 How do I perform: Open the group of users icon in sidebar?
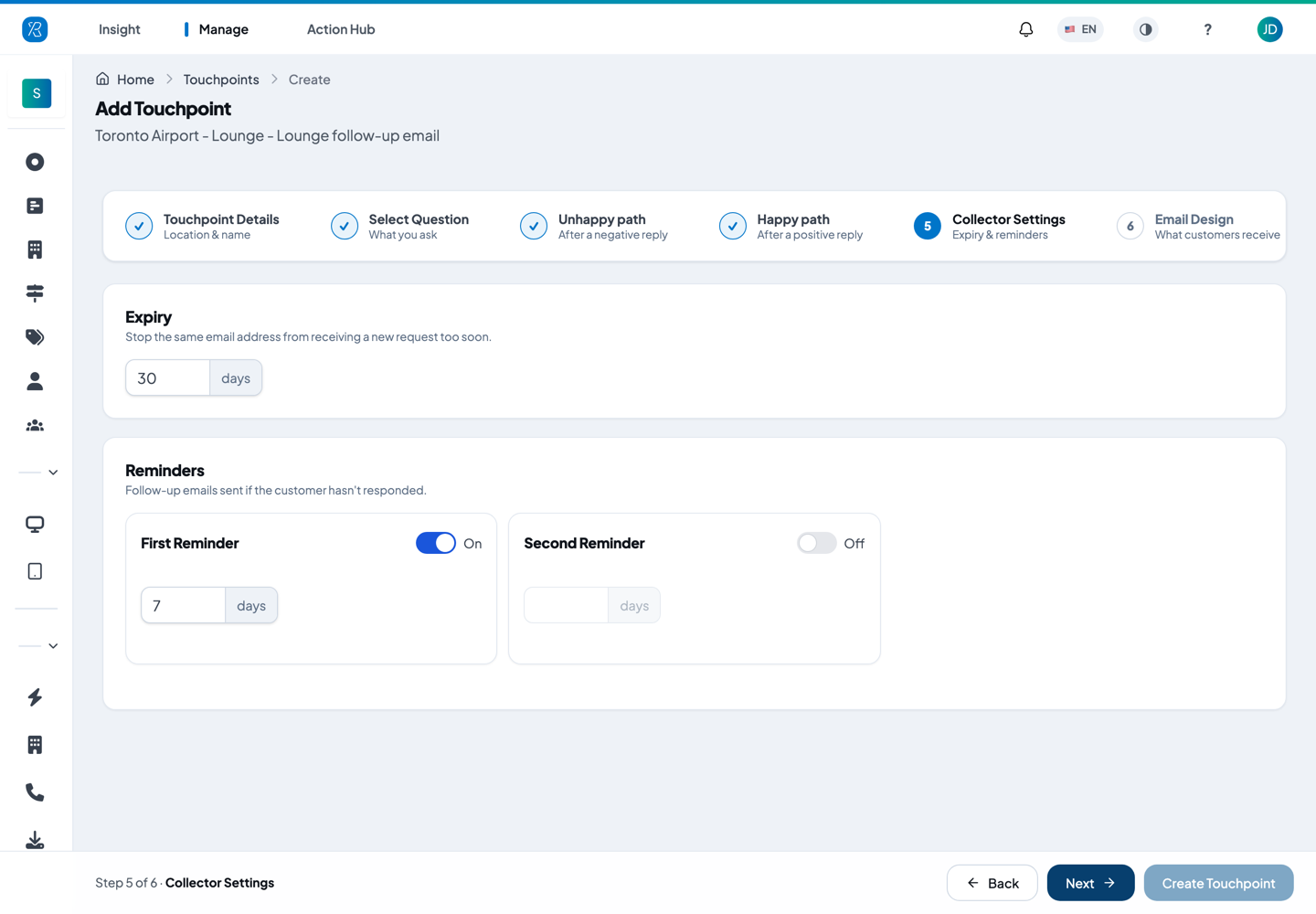click(35, 425)
